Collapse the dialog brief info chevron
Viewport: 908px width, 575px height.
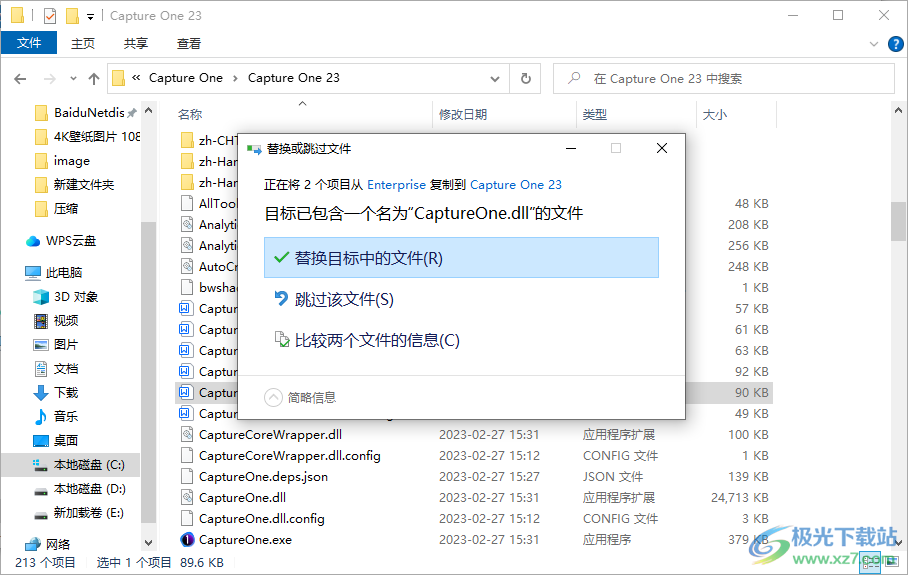pyautogui.click(x=273, y=397)
